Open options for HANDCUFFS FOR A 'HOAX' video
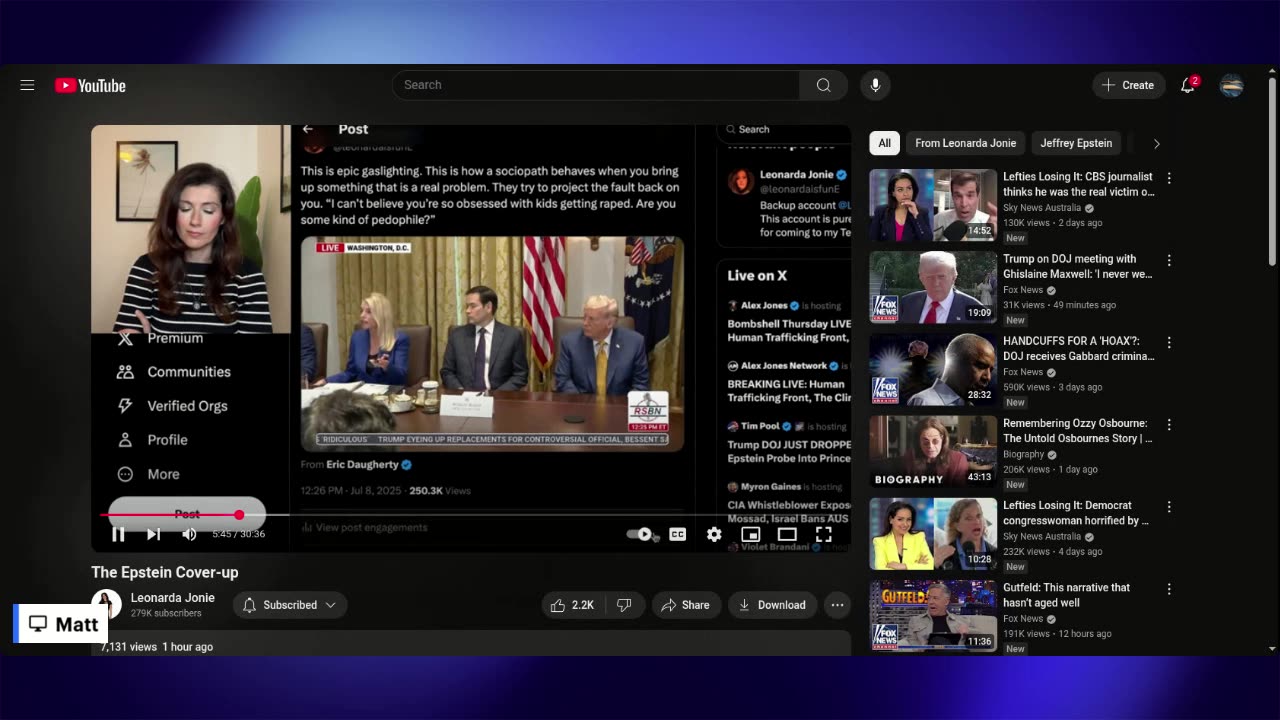 point(1169,342)
